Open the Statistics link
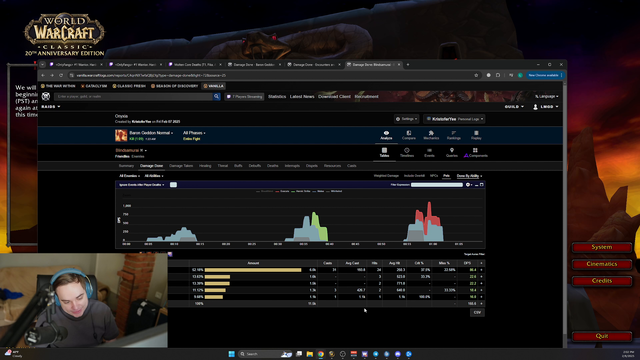 click(x=277, y=97)
